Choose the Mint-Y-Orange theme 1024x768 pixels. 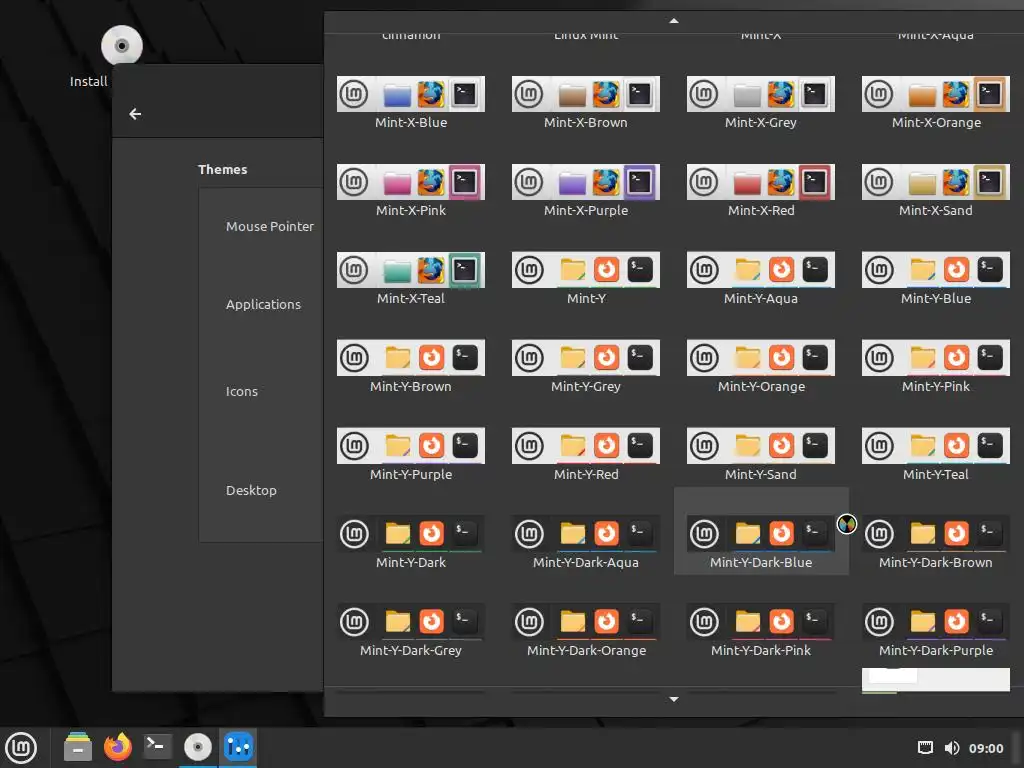761,358
